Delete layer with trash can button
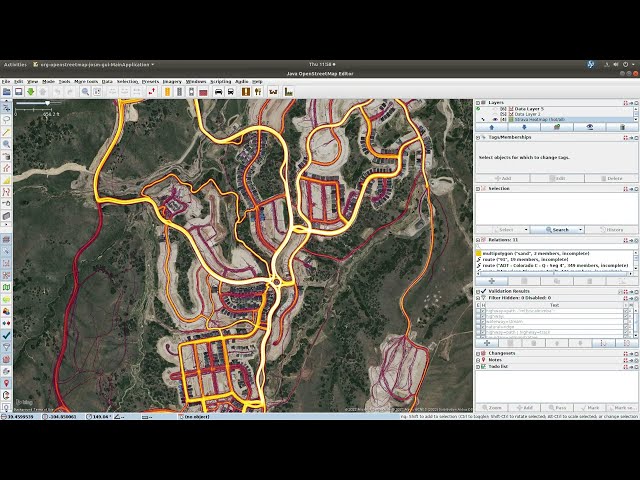640x480 pixels. point(622,127)
